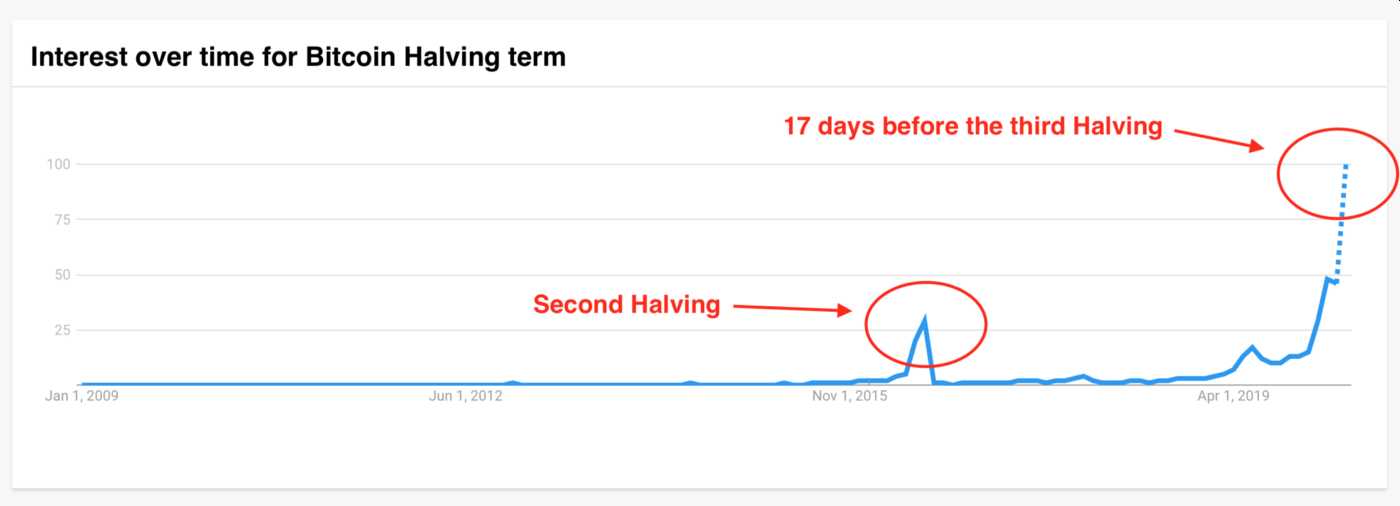Click the line point near 50 before the dotted segment
The image size is (1400, 506).
(x=1327, y=279)
